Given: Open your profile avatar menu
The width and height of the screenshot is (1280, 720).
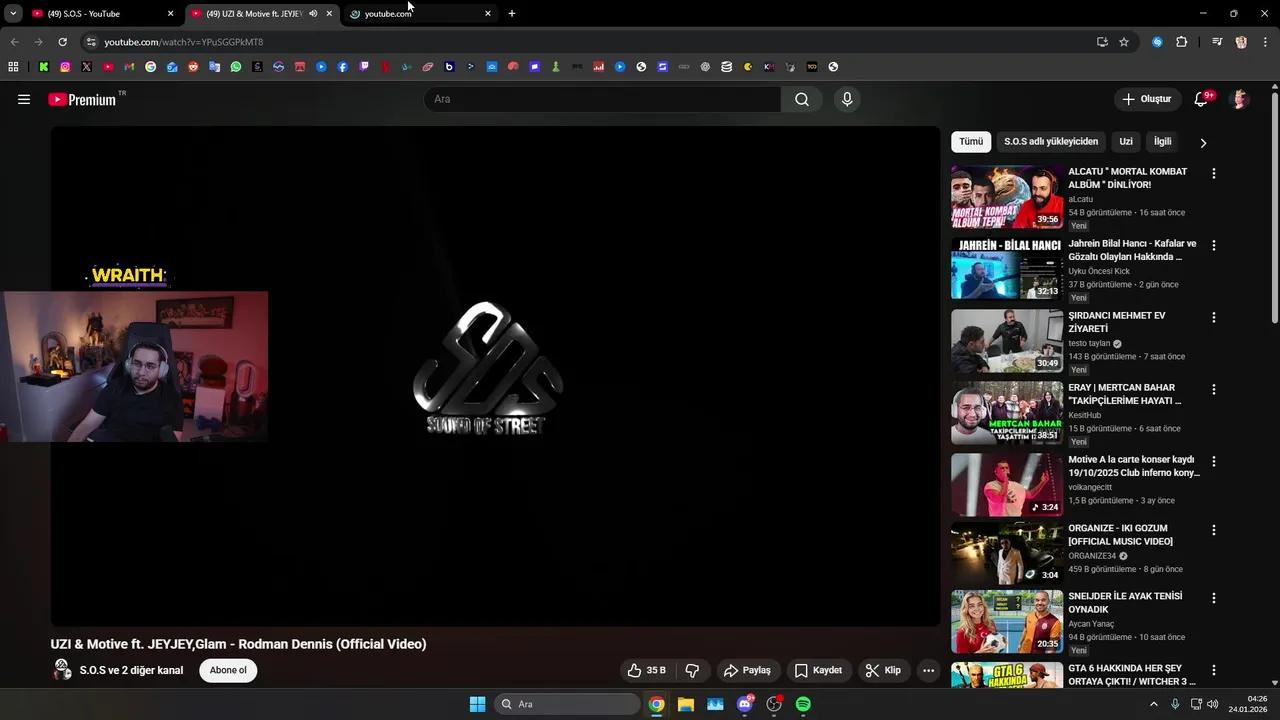Looking at the screenshot, I should pyautogui.click(x=1239, y=99).
